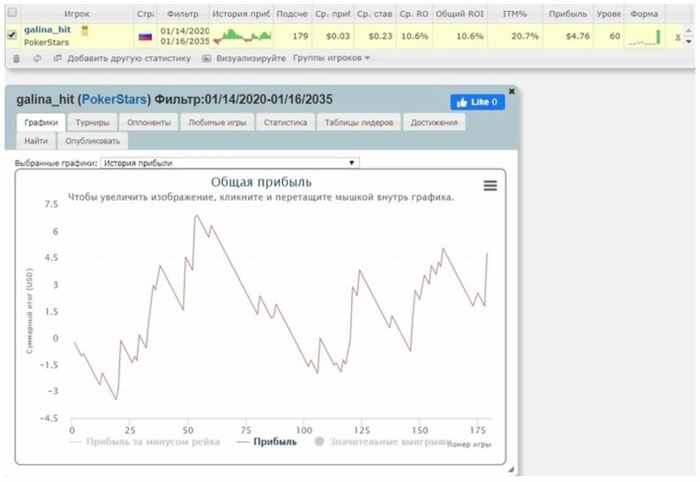This screenshot has height=482, width=700.
Task: Click the Общая прибыль chart title
Action: tap(261, 182)
